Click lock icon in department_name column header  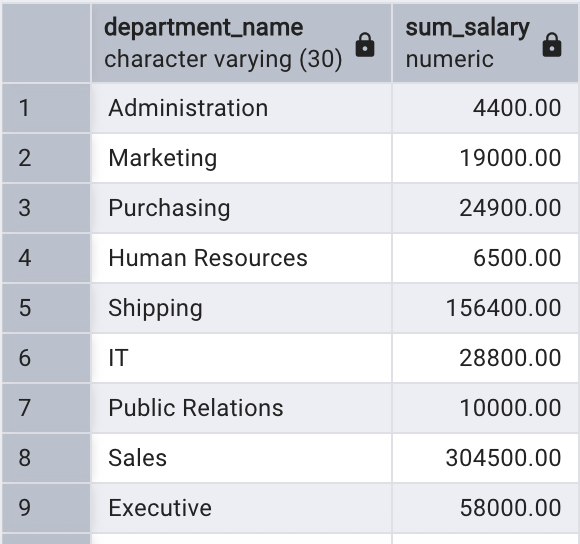click(x=365, y=45)
